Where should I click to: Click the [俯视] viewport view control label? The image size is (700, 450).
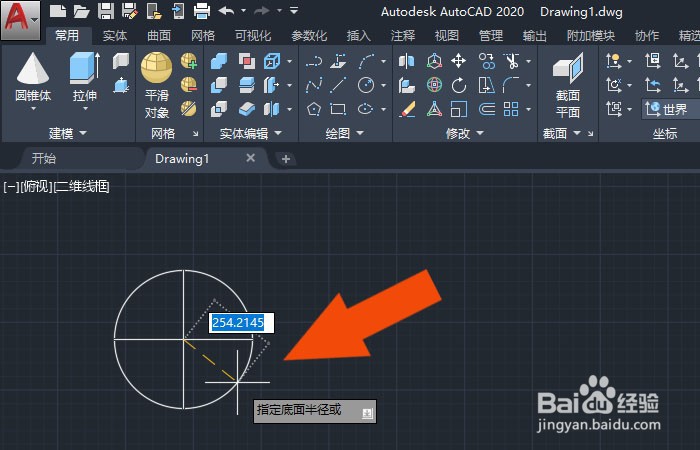click(x=37, y=186)
